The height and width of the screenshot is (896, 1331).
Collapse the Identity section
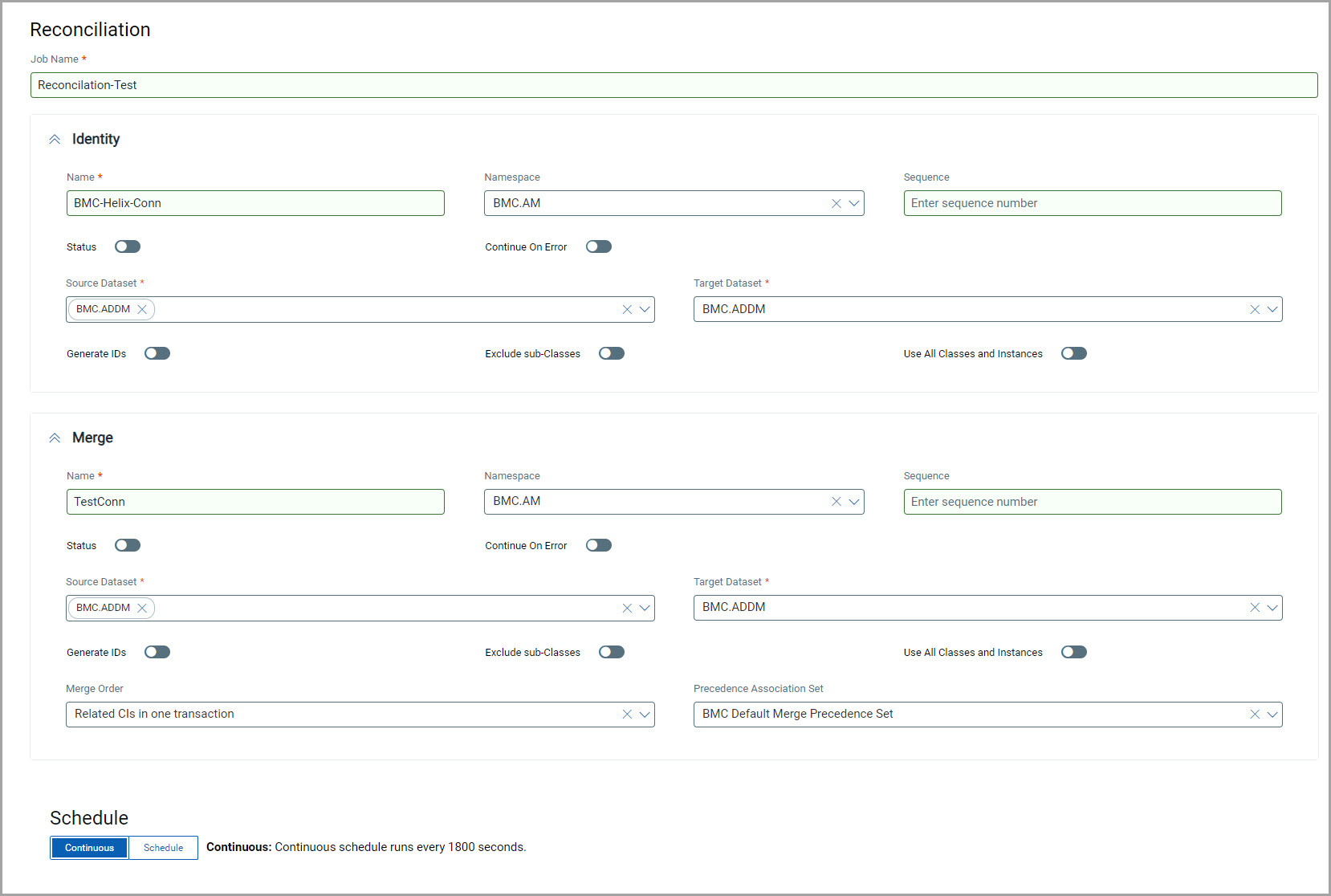55,140
